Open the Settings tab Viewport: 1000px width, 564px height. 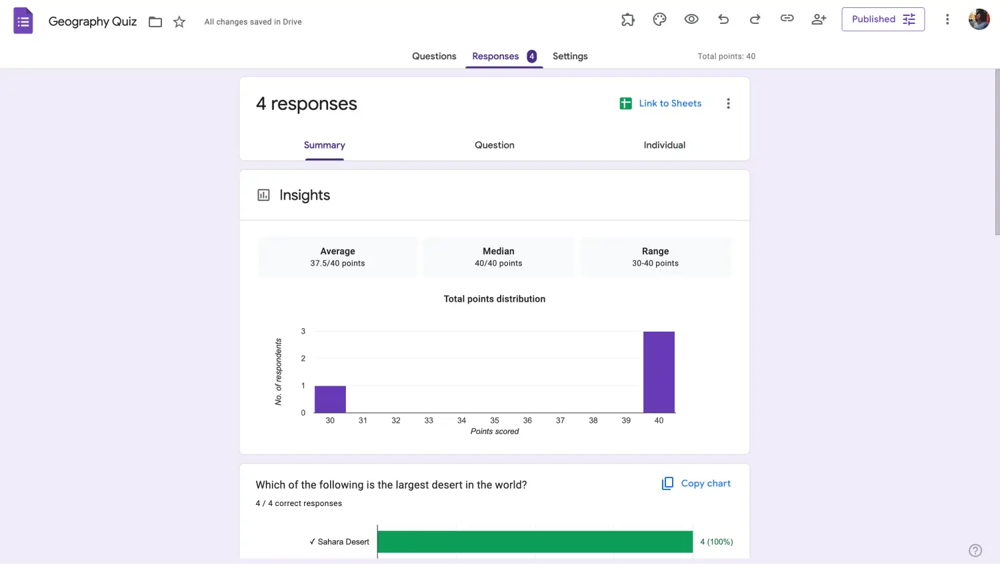point(570,56)
